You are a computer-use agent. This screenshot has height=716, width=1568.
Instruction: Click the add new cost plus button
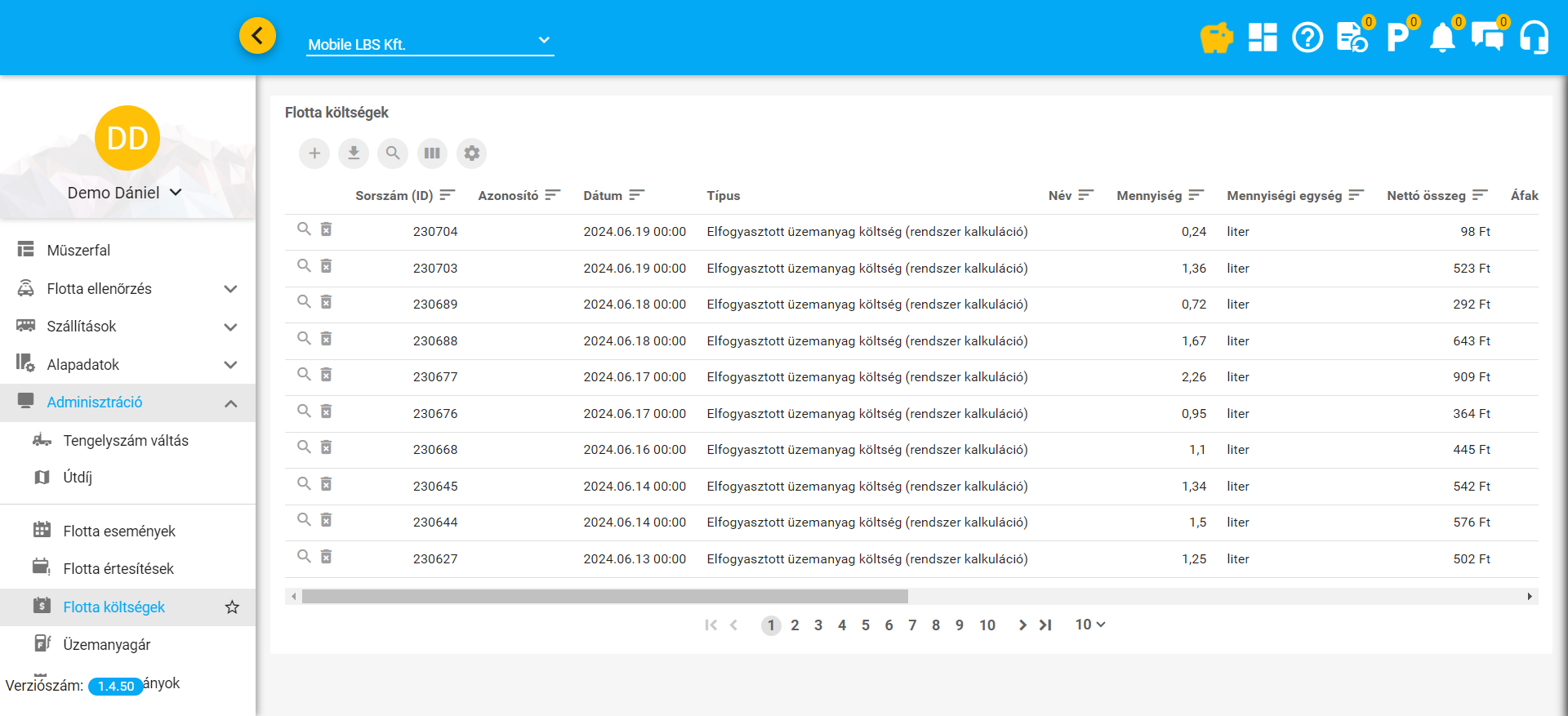(x=314, y=153)
